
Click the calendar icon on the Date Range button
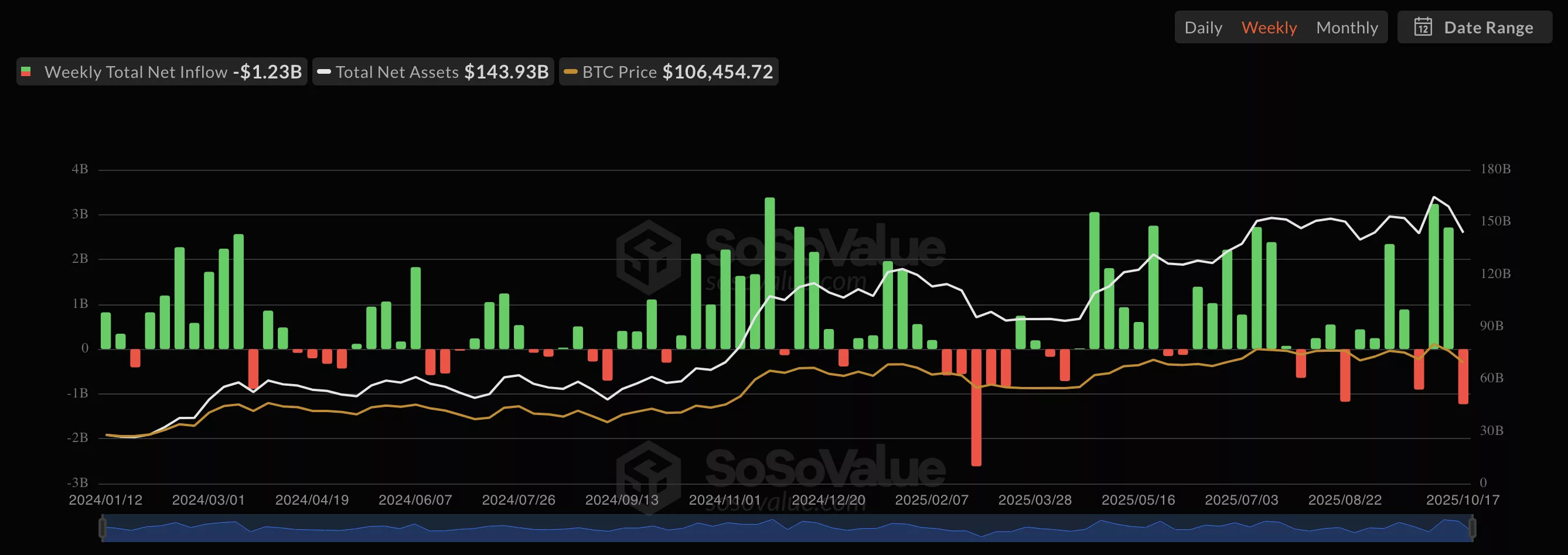tap(1423, 28)
